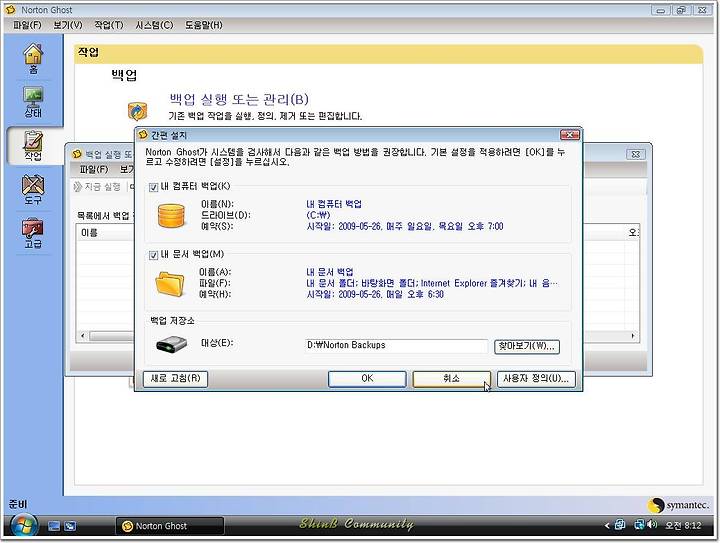Click the Norton Ghost title bar icon
This screenshot has width=720, height=543.
(11, 9)
